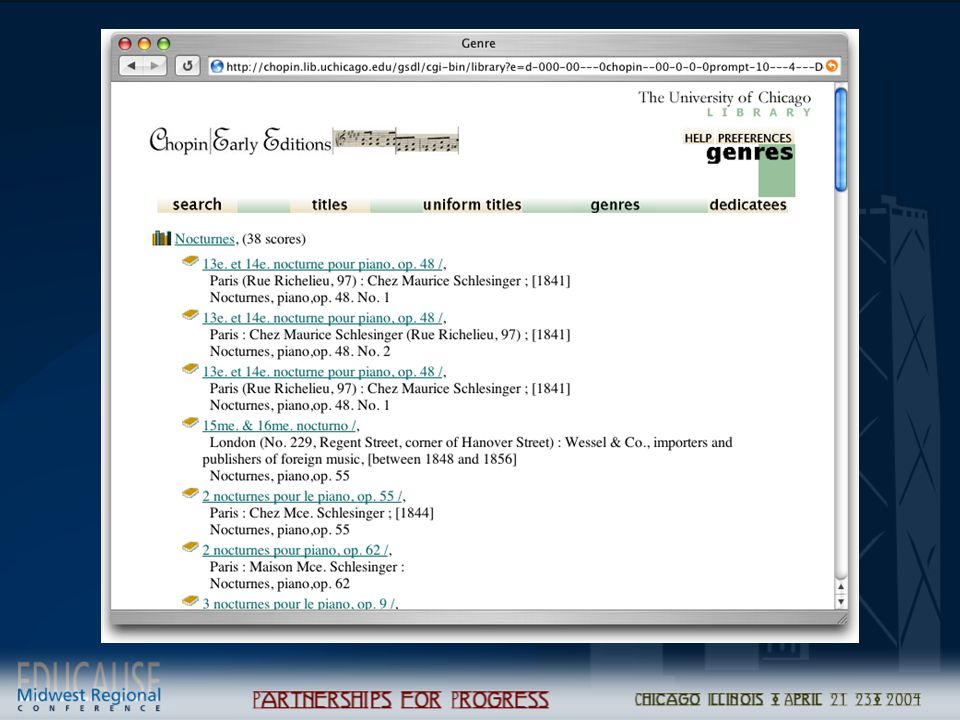Open 15me. & 16me. nocturno link
The height and width of the screenshot is (720, 960).
280,426
